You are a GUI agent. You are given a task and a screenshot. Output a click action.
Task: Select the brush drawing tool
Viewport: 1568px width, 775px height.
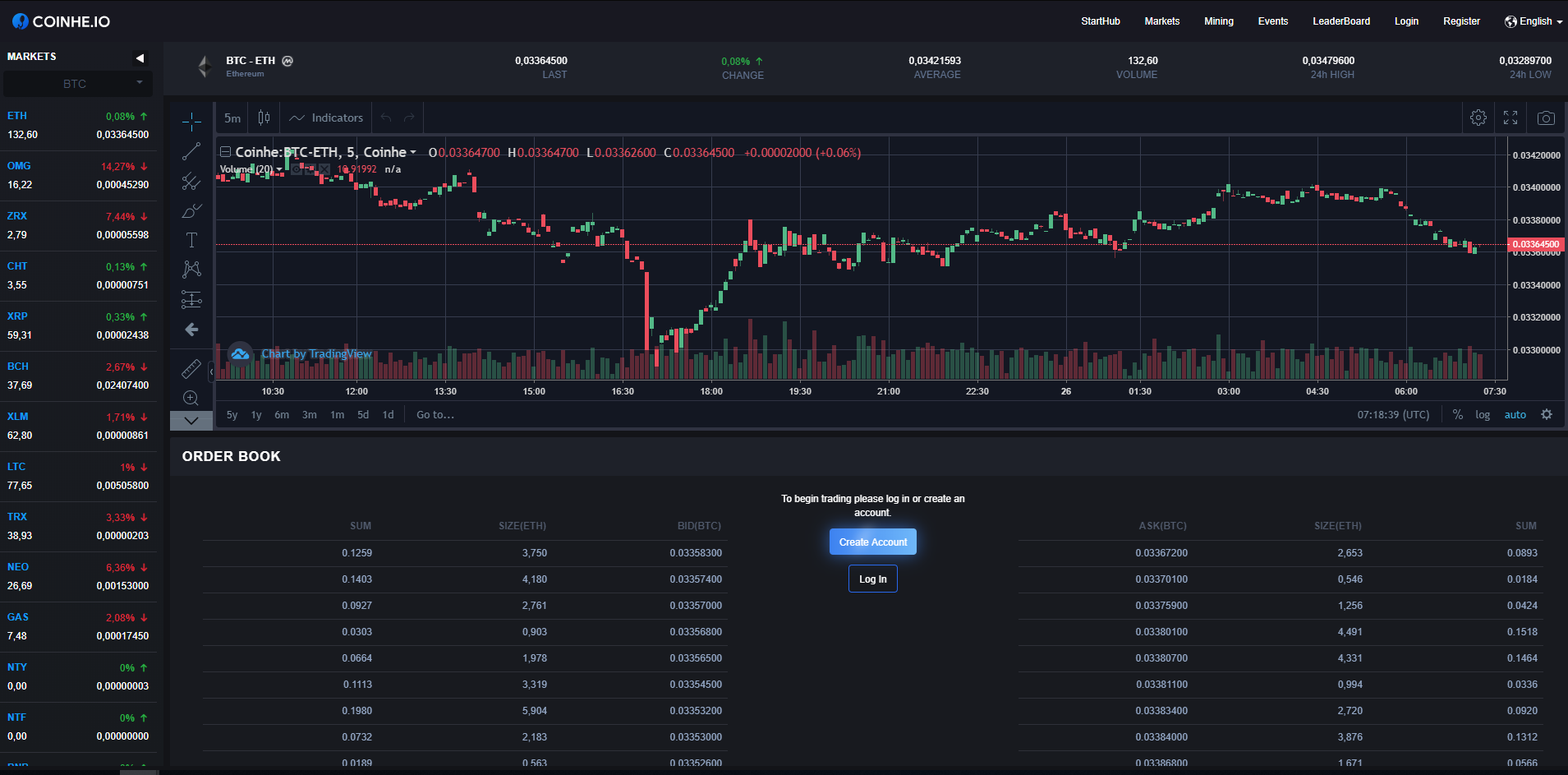tap(191, 211)
